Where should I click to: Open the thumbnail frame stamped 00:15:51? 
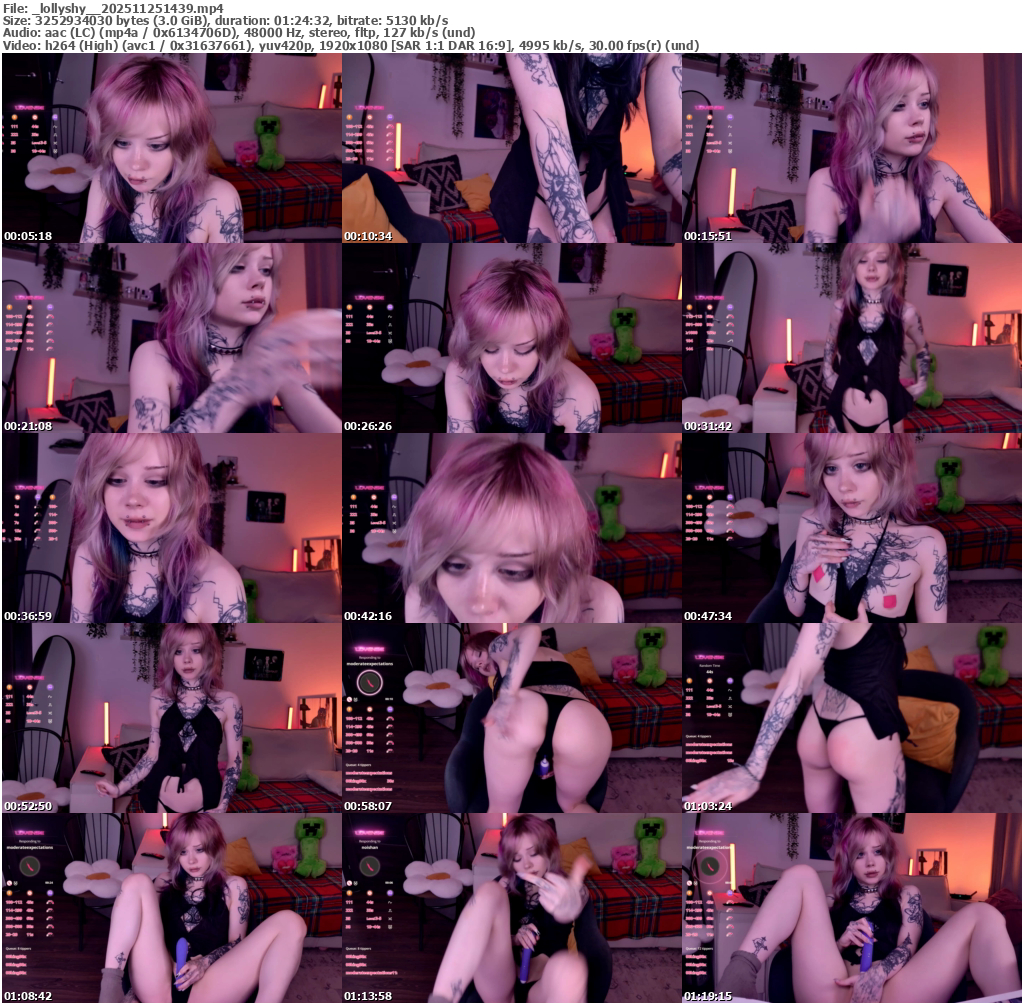point(852,148)
